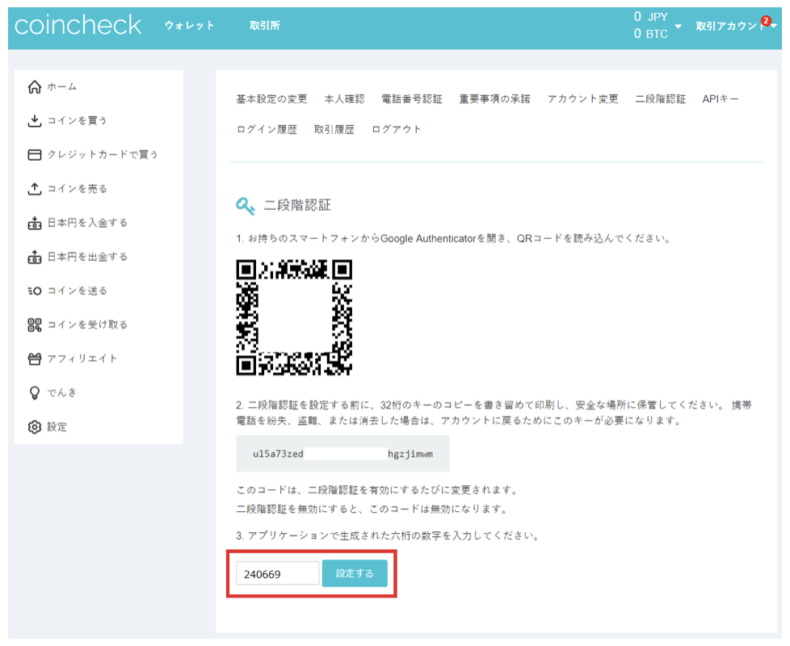Switch to 基本設定の変更 tab
The height and width of the screenshot is (646, 790).
[272, 99]
